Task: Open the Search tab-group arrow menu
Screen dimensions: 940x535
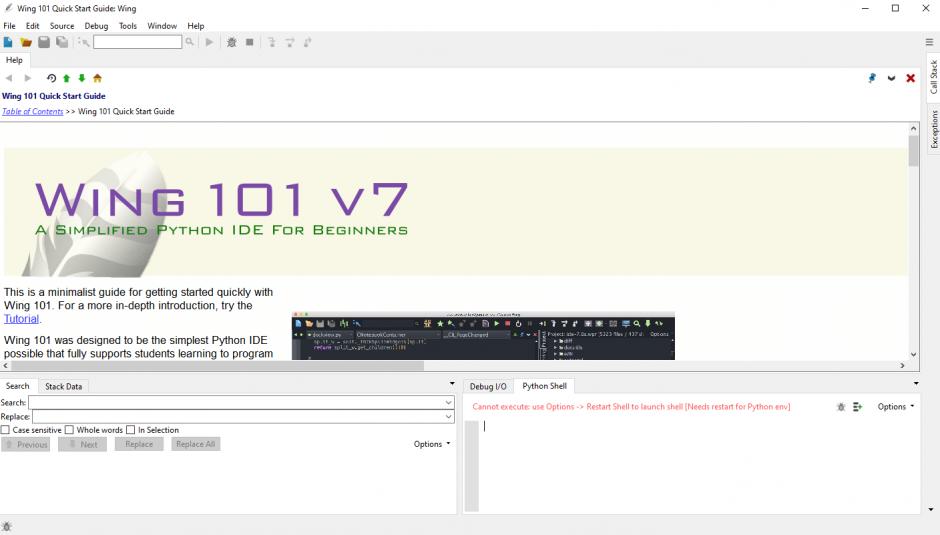Action: [x=452, y=384]
